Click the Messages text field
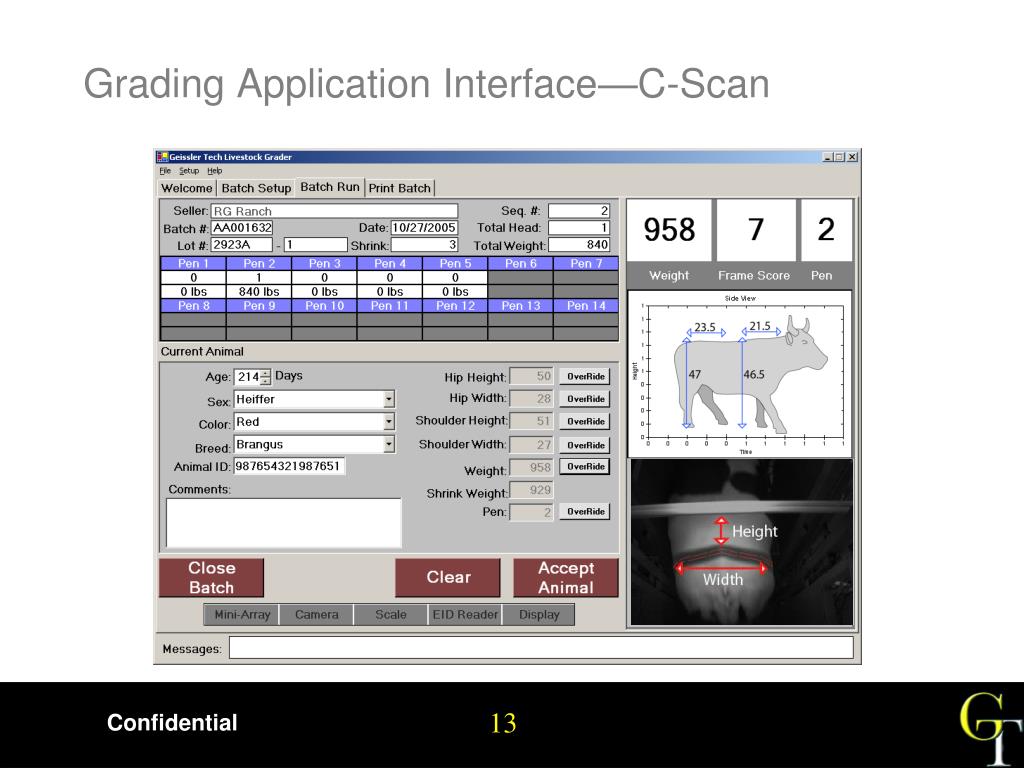Viewport: 1024px width, 768px height. point(541,648)
